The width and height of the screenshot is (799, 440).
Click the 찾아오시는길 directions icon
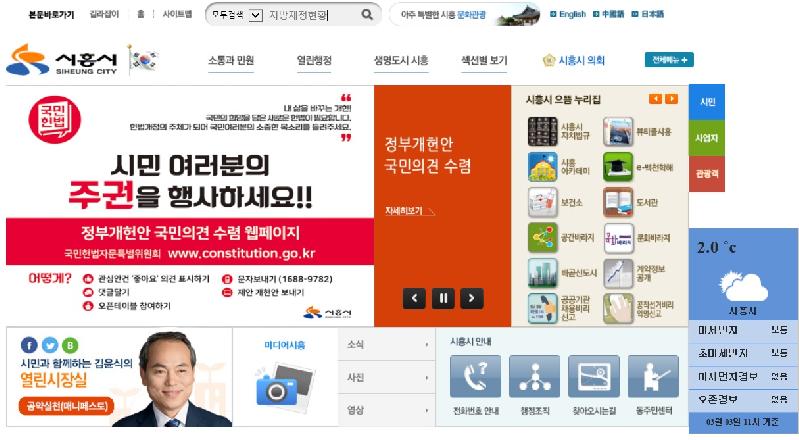[x=594, y=377]
